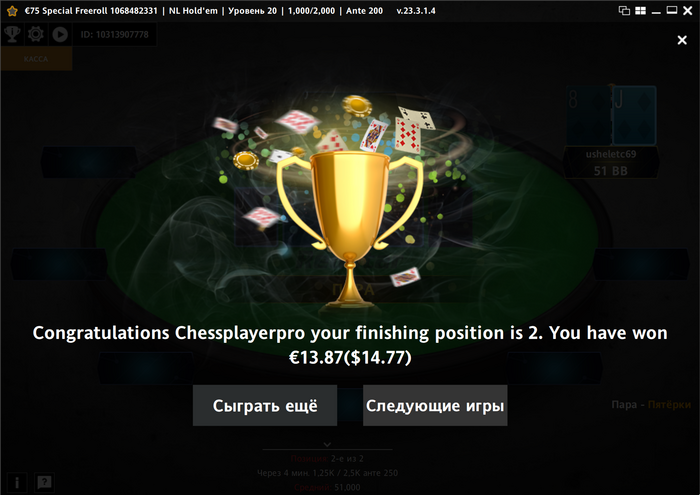This screenshot has height=495, width=700.
Task: Open table settings gear icon
Action: 36,34
